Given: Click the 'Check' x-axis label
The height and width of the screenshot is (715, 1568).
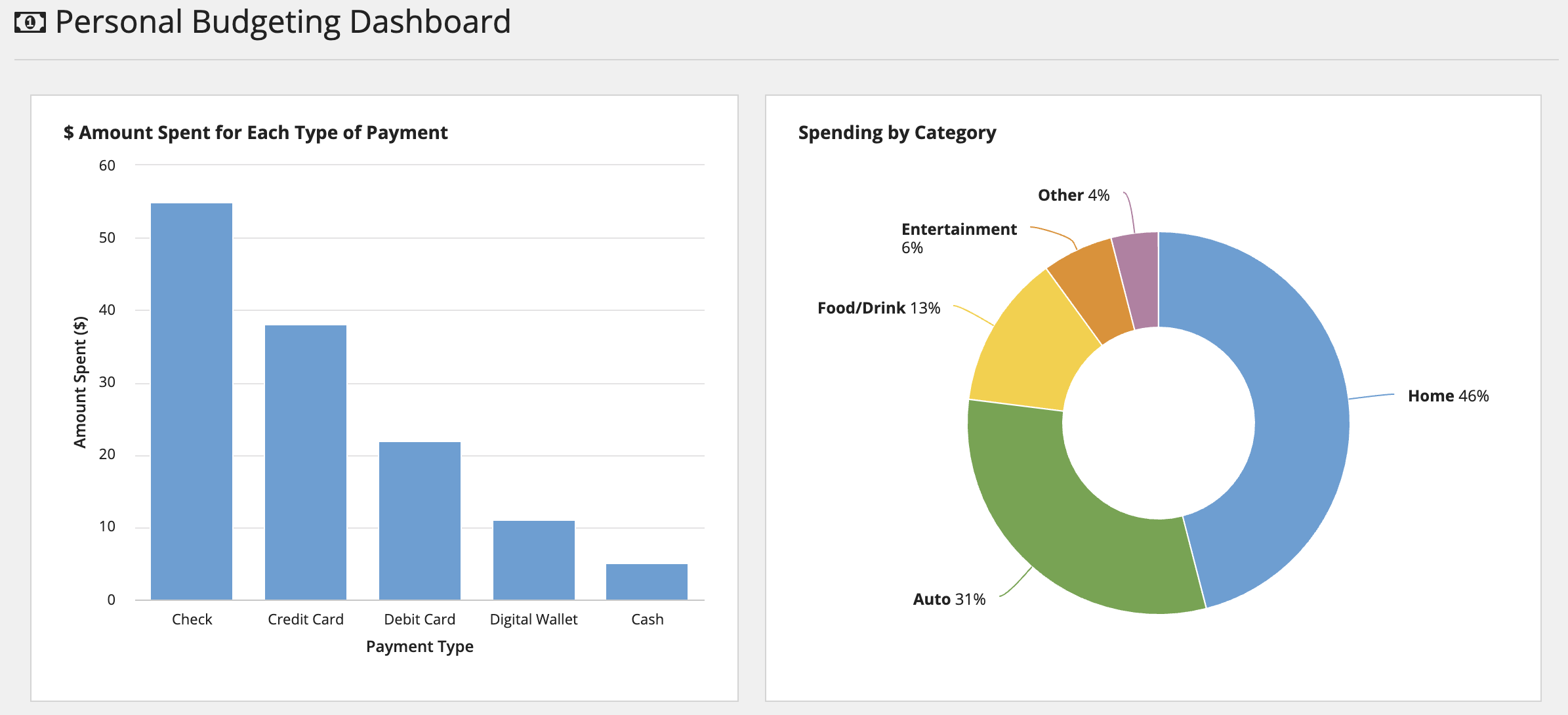Looking at the screenshot, I should coord(192,619).
